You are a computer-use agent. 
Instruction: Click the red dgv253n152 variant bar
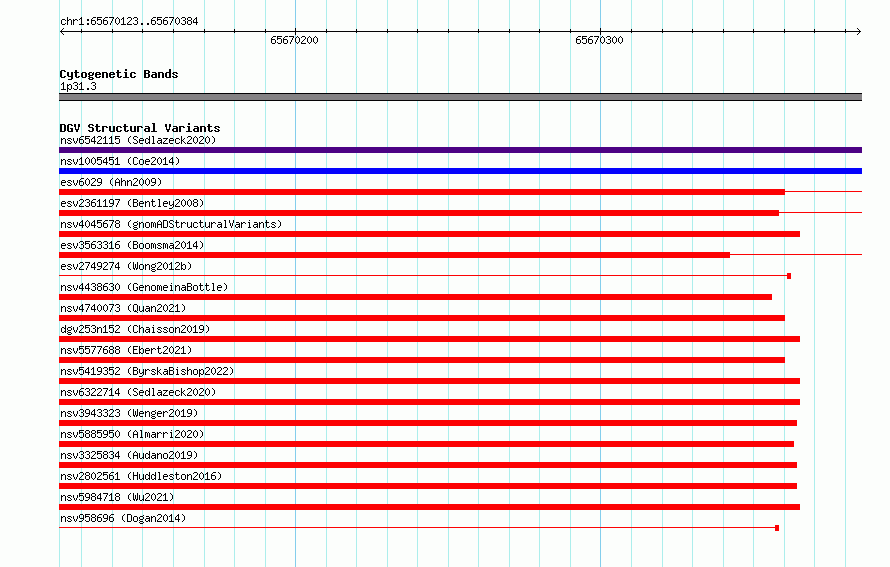pyautogui.click(x=429, y=339)
